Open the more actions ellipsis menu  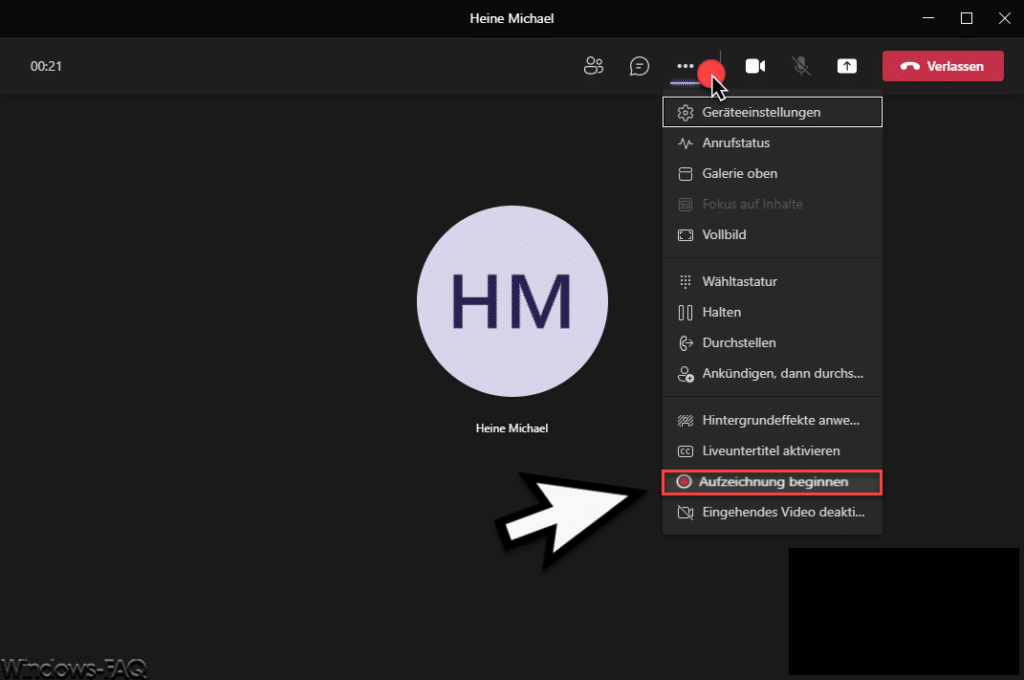click(x=685, y=66)
